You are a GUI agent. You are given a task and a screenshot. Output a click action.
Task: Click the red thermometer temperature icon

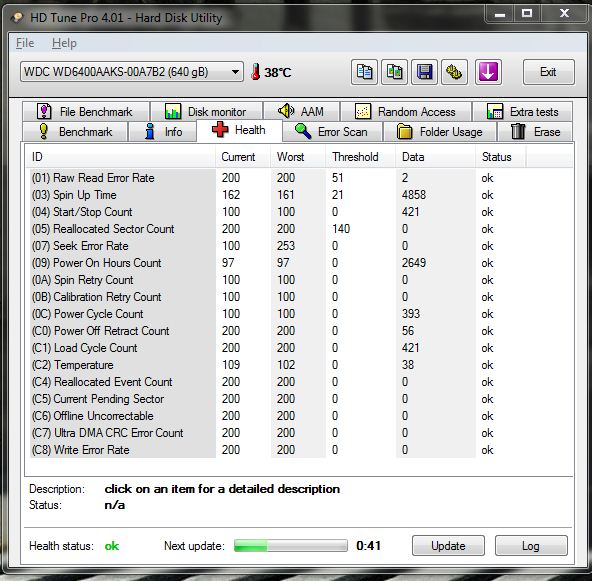256,72
